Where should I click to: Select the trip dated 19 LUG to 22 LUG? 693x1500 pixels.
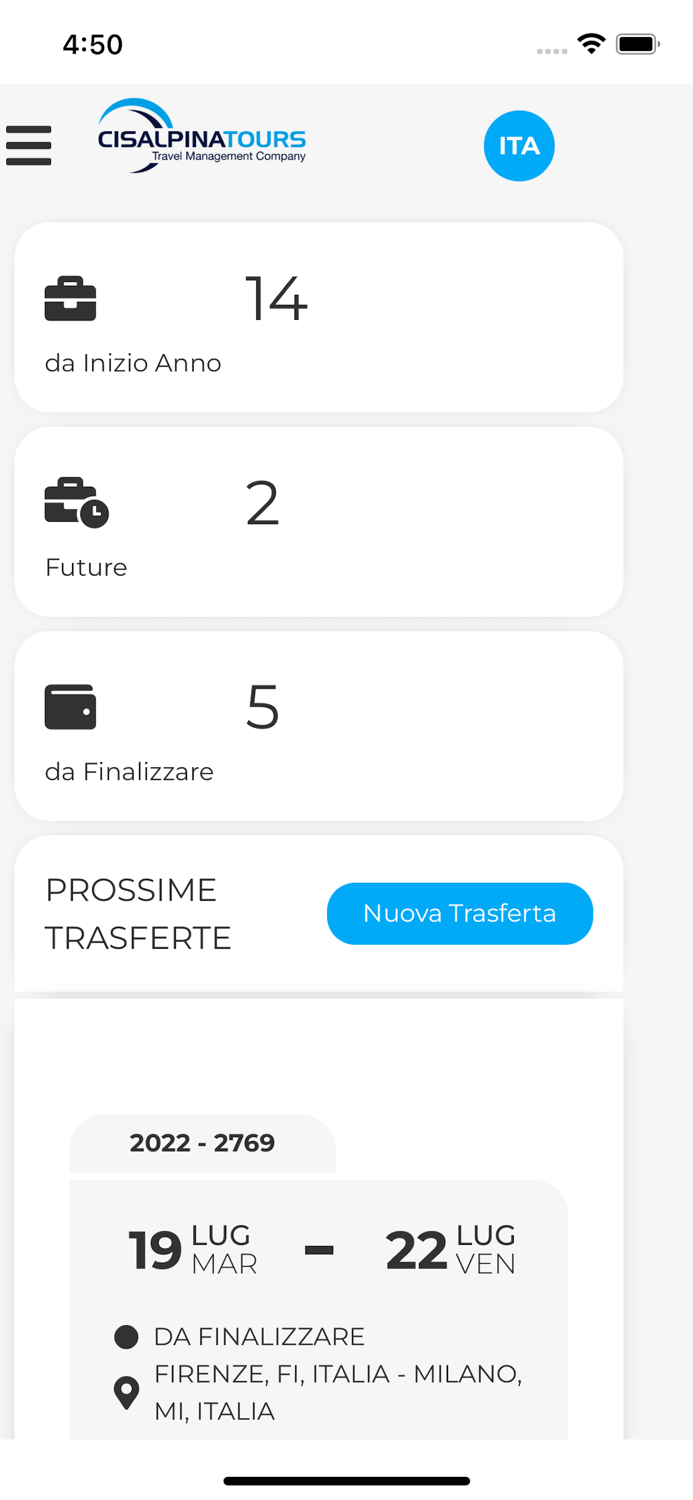[x=318, y=1249]
